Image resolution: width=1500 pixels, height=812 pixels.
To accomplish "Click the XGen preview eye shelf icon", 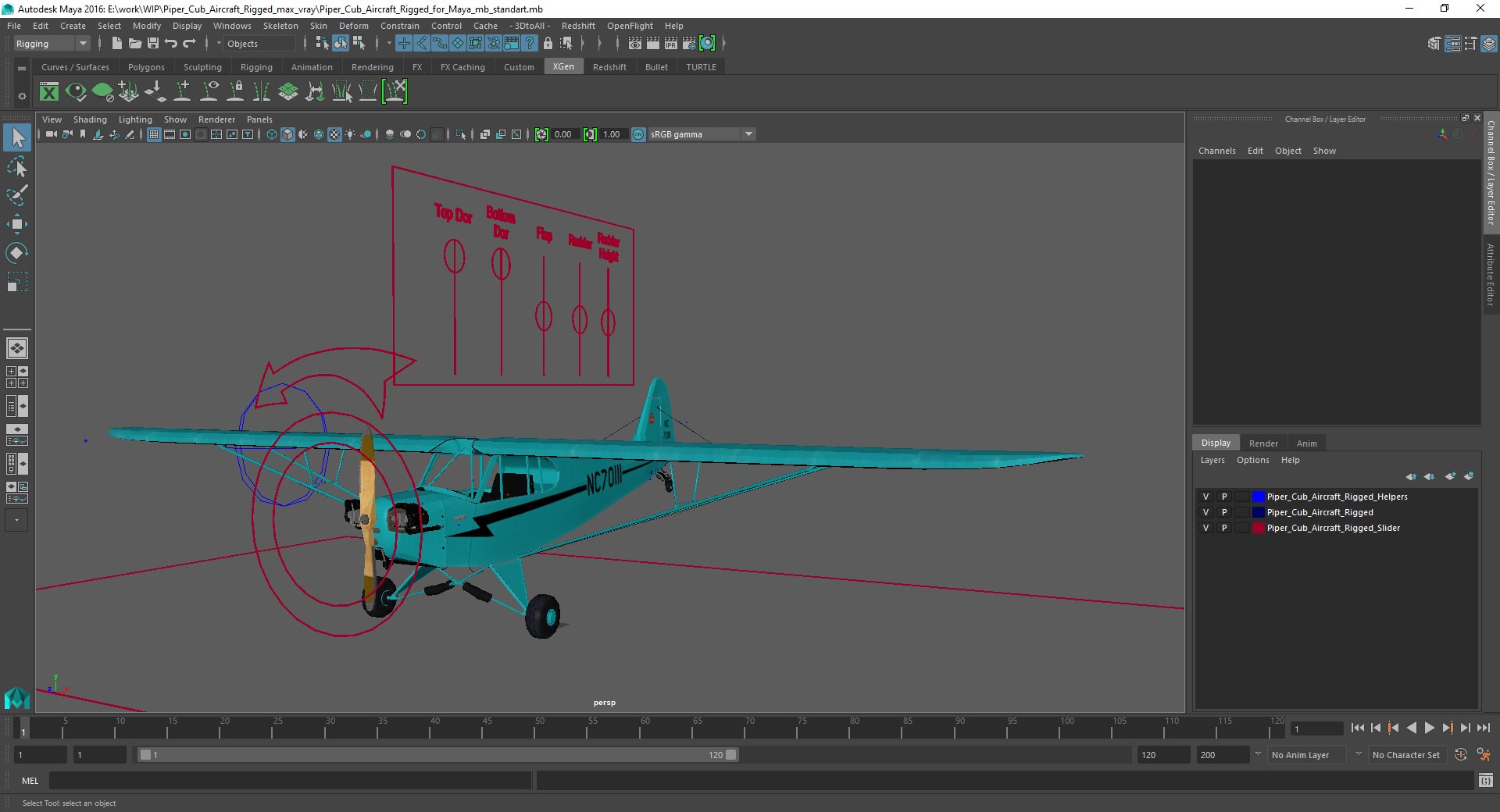I will 76,92.
